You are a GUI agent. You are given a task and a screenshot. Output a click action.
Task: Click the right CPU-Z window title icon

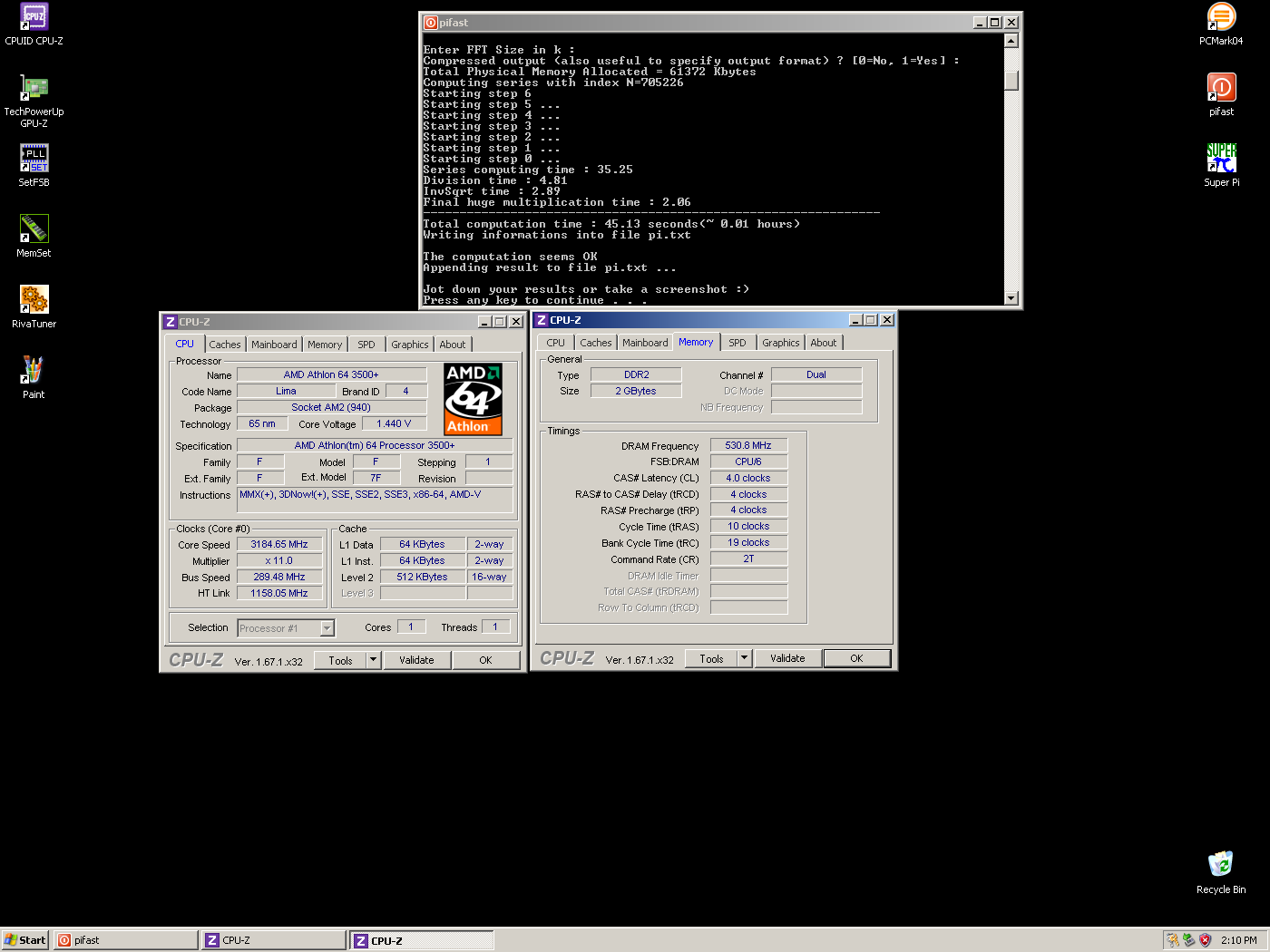pos(542,320)
